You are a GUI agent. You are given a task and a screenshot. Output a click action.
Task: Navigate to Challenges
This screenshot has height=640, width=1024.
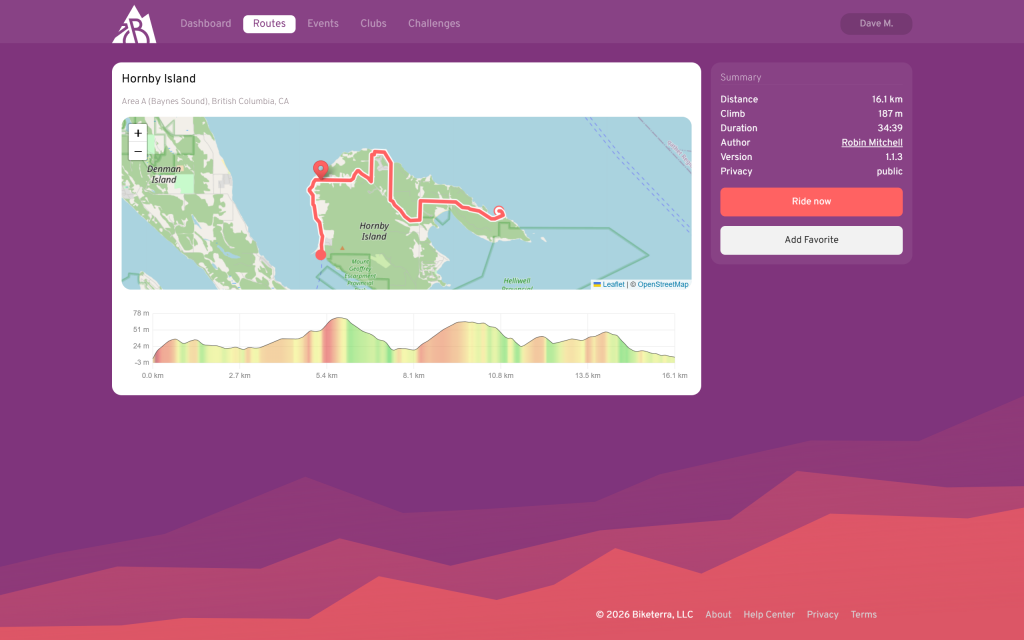click(434, 24)
